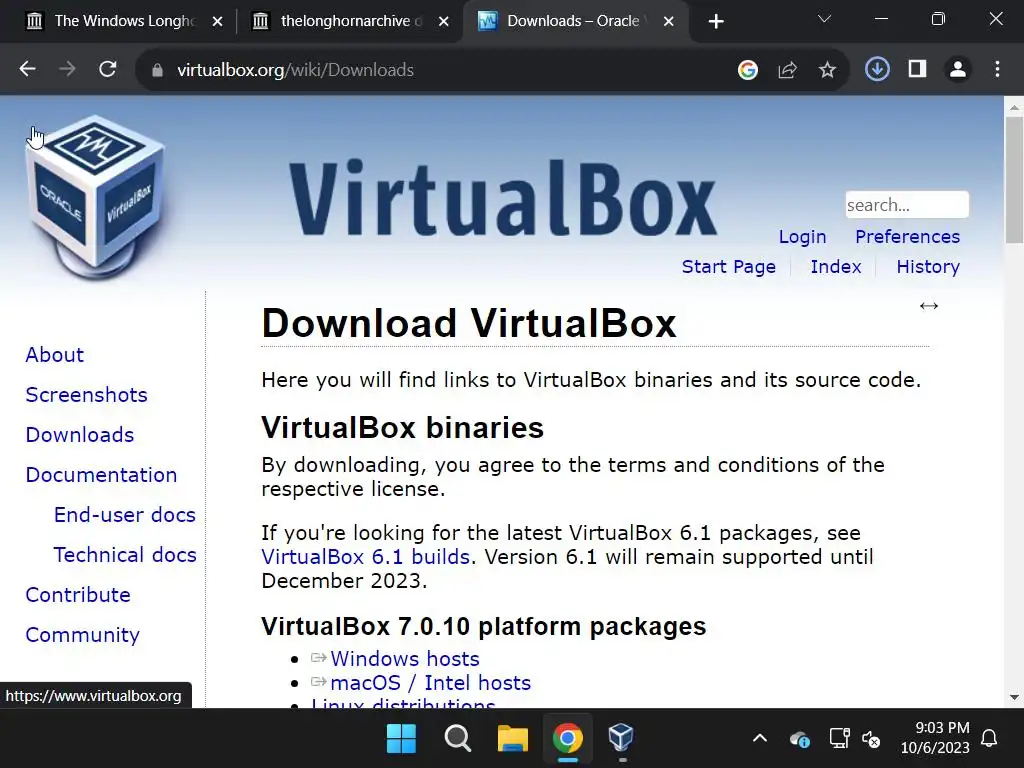Screen dimensions: 1024x768
Task: Follow the VirtualBox 6.1 builds link
Action: click(366, 556)
